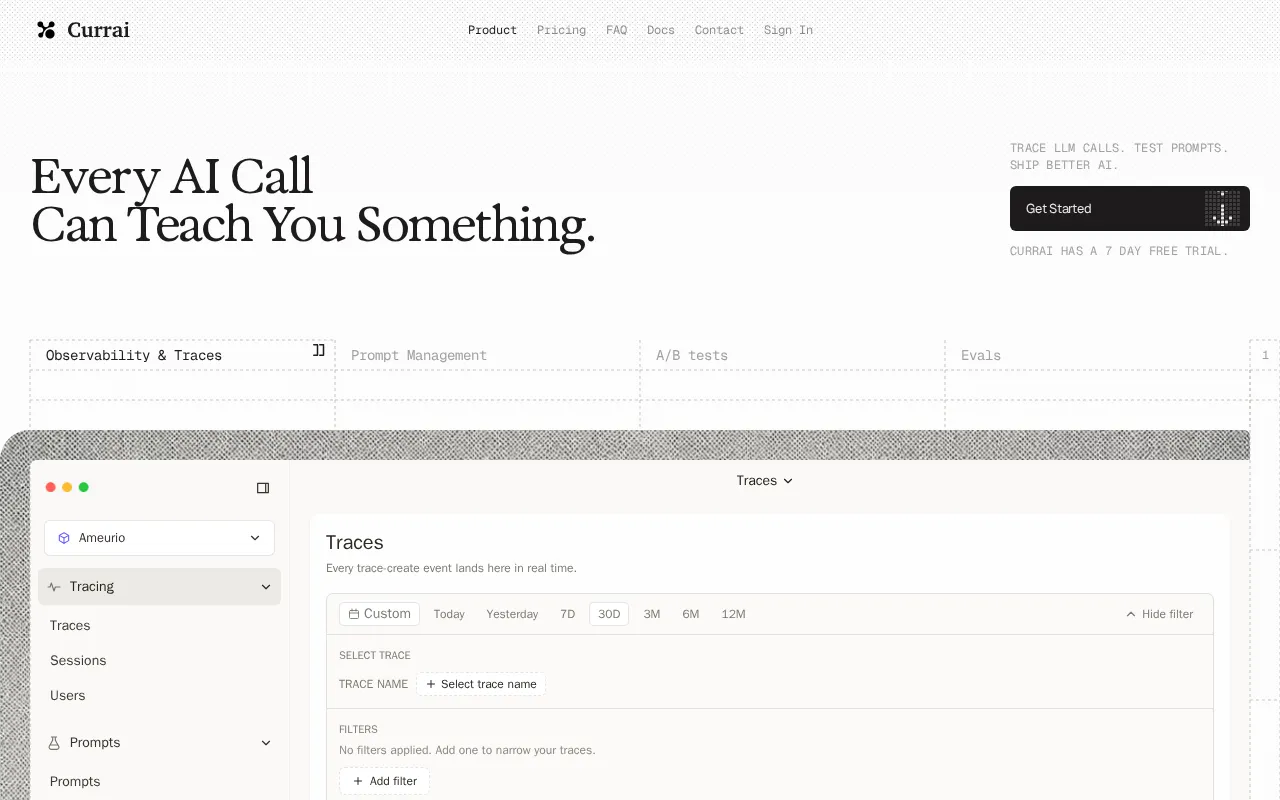Click the Prompts flask icon
Screen dimensions: 1280x800
click(x=54, y=743)
